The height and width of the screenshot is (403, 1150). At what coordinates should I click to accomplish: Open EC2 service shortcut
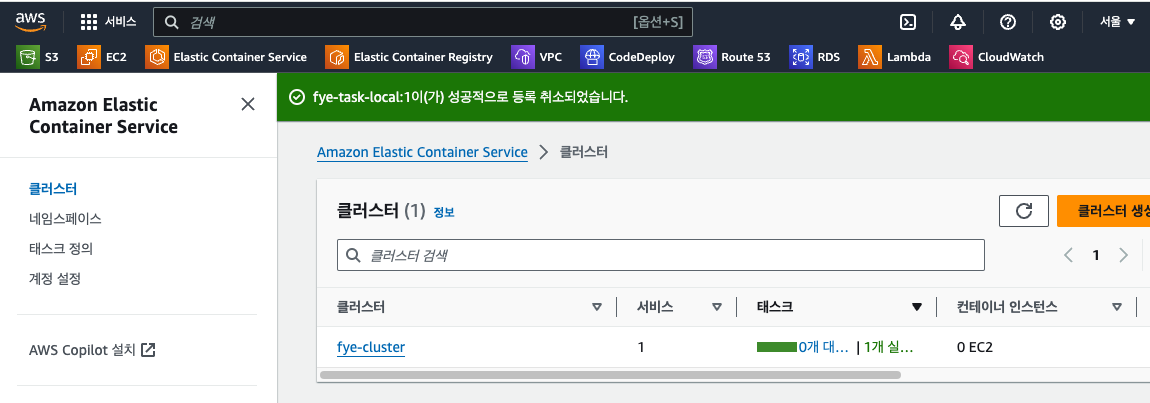coord(102,57)
